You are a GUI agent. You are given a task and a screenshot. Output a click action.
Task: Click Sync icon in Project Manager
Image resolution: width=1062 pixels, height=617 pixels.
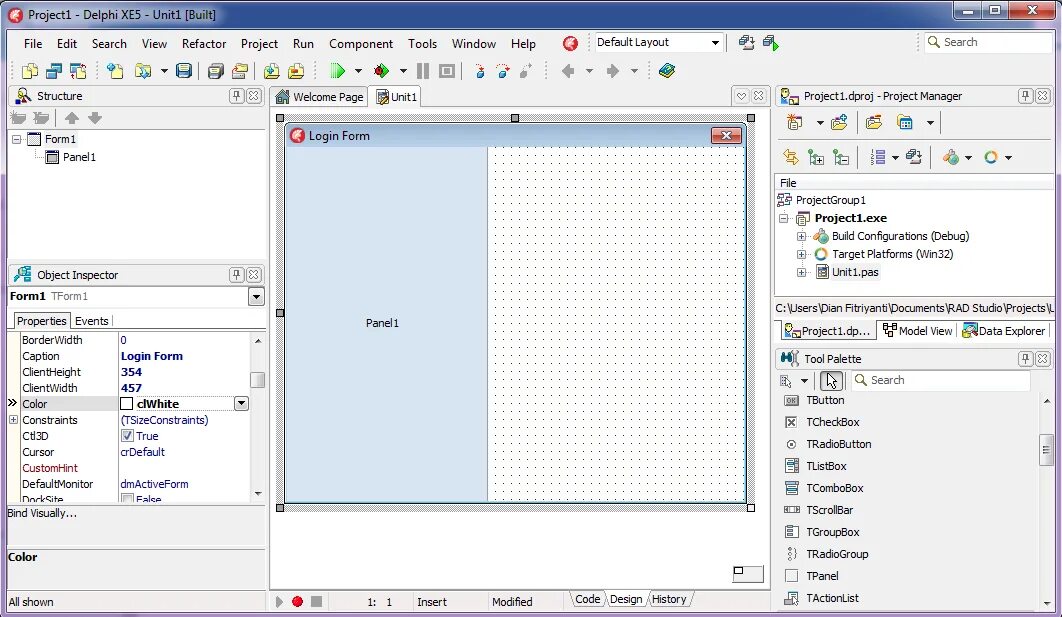[790, 157]
